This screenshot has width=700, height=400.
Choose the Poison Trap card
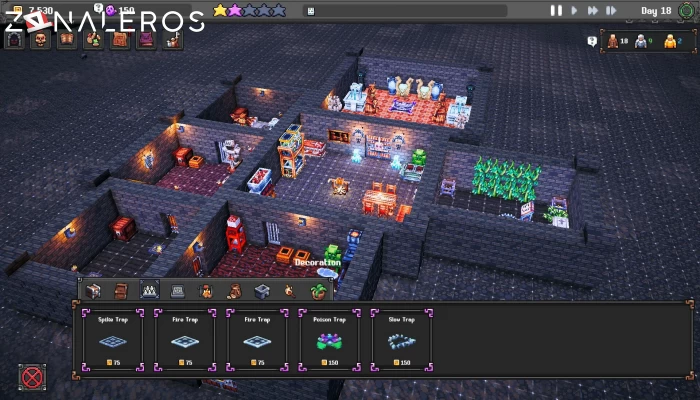pos(329,340)
